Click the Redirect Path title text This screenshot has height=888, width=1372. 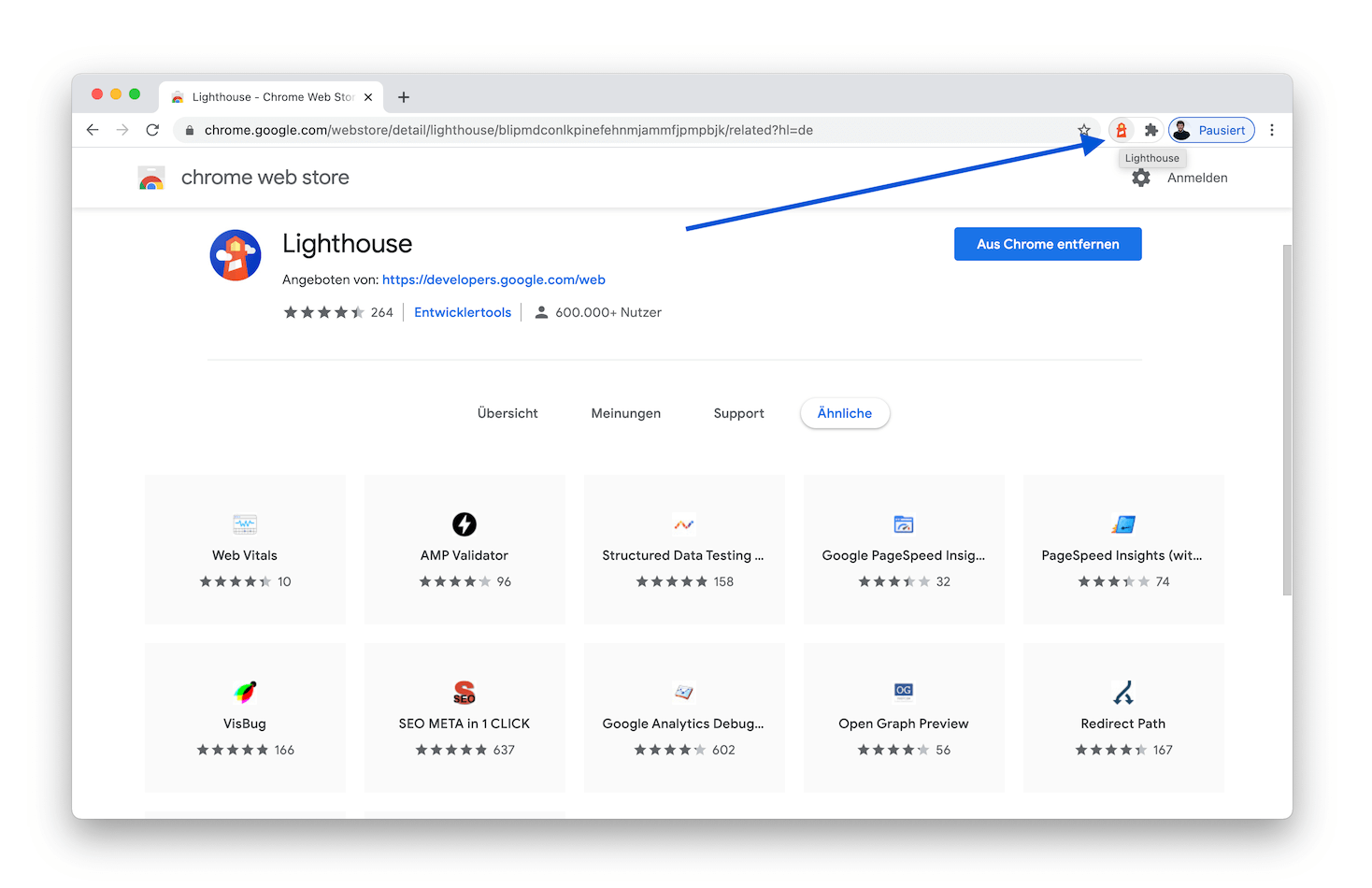click(1123, 723)
